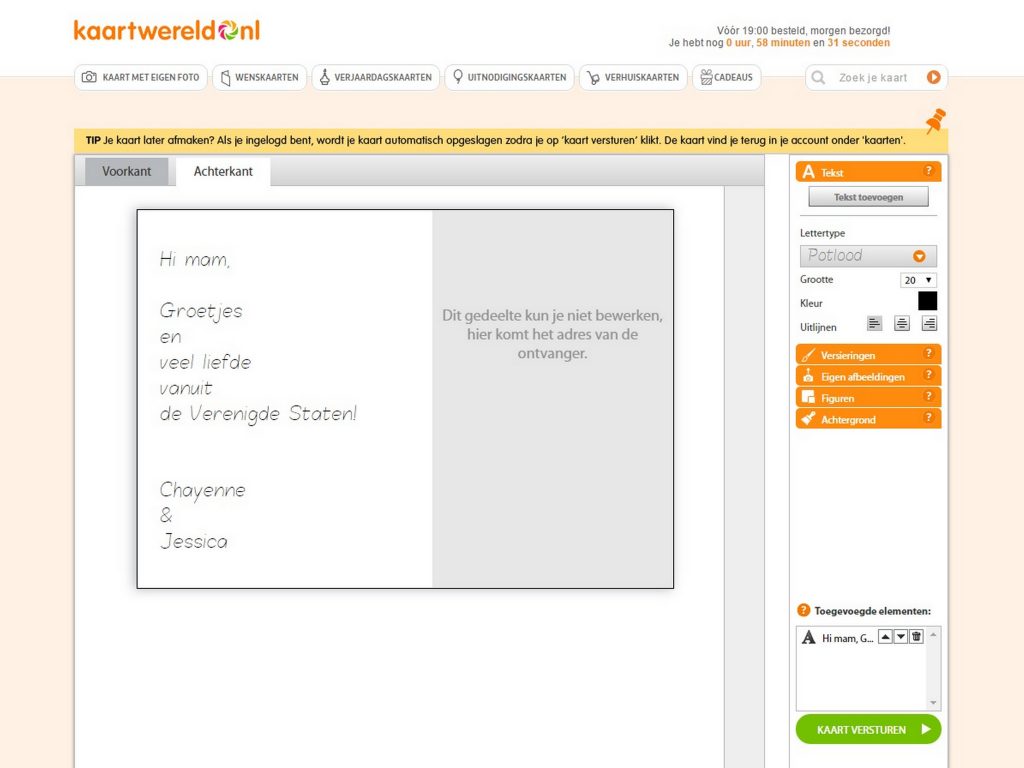
Task: Delete the 'Hi mam' text element with trash icon
Action: coord(916,637)
